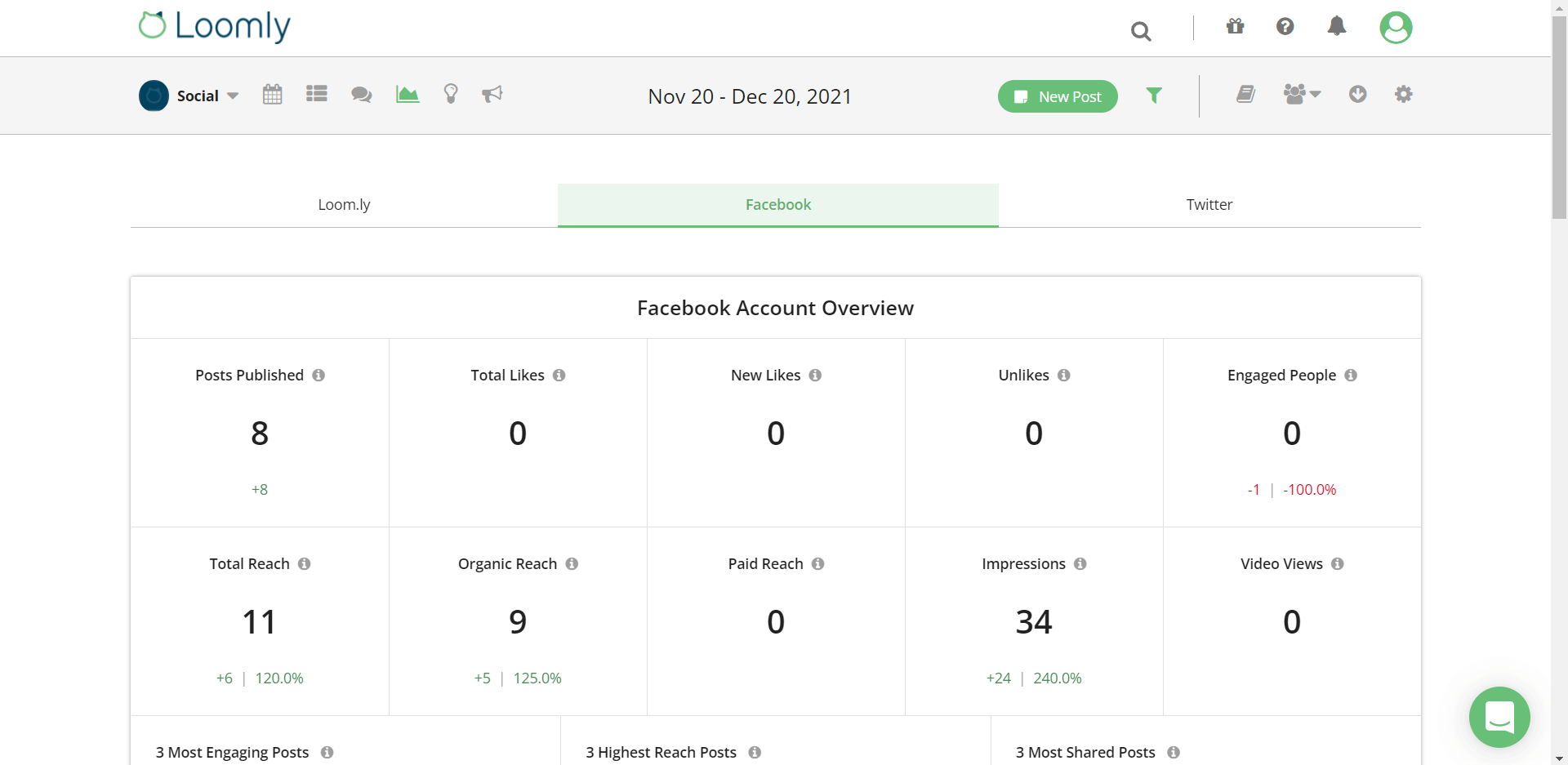1568x765 pixels.
Task: Show info for Paid Reach
Action: tap(817, 563)
